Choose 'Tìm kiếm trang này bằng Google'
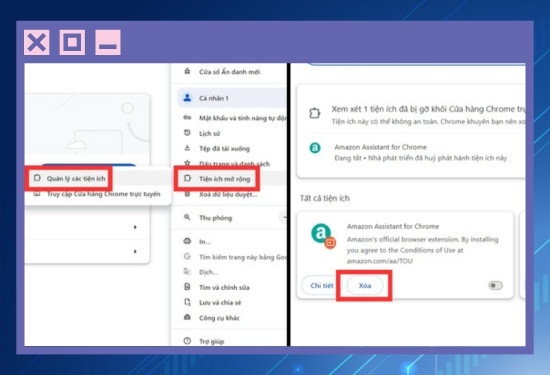This screenshot has width=550, height=375. pos(243,257)
